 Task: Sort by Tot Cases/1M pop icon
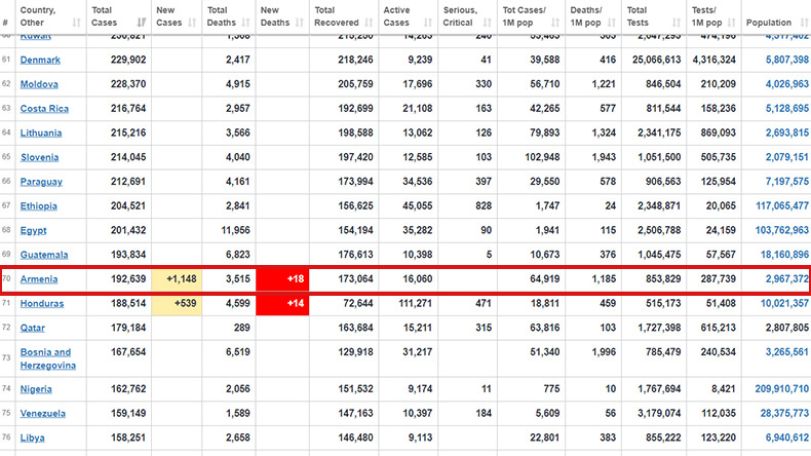coord(555,22)
